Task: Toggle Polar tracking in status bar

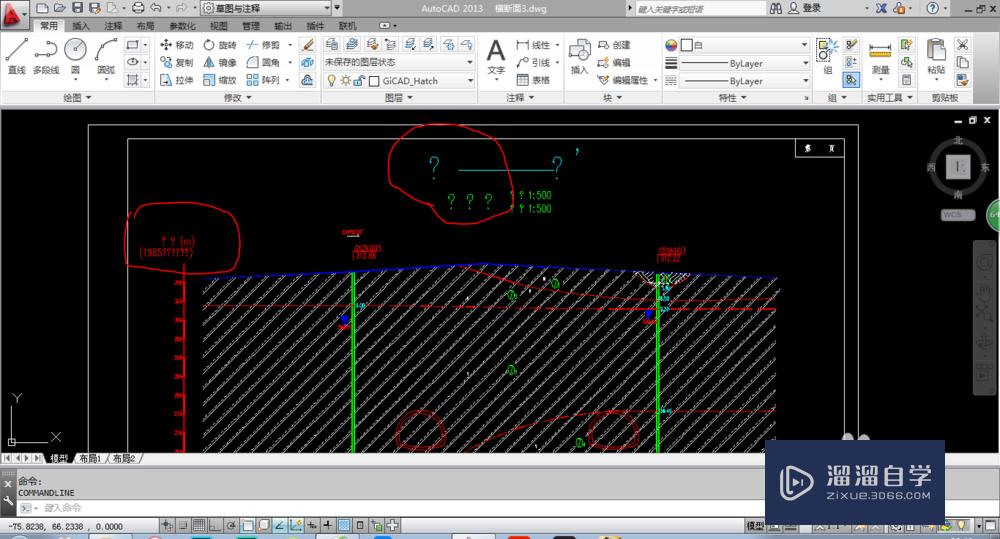Action: pos(230,526)
